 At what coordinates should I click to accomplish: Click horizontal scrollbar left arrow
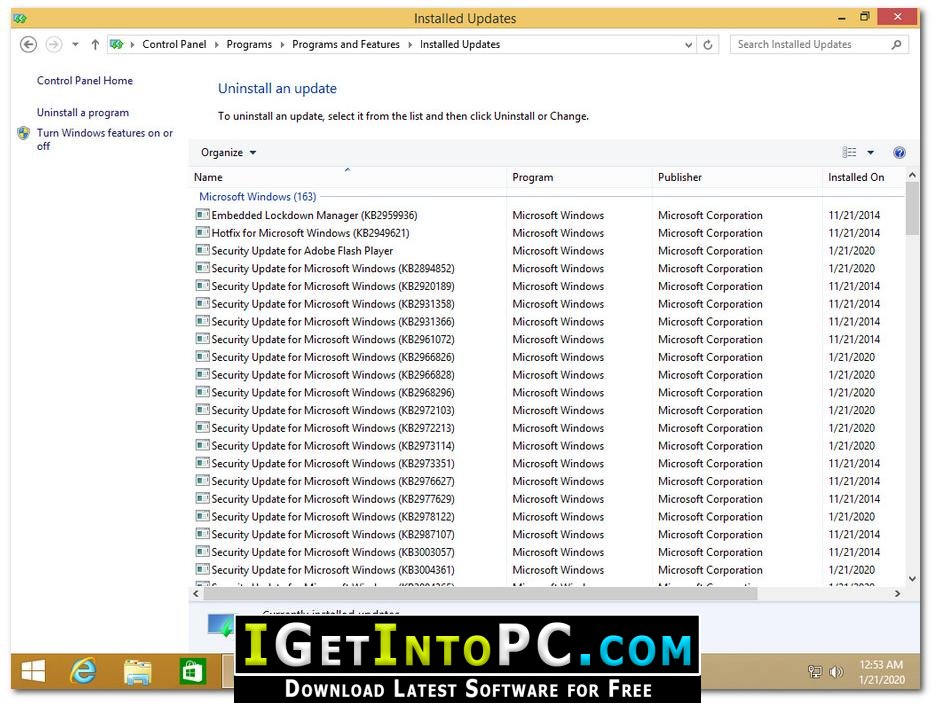click(x=196, y=594)
